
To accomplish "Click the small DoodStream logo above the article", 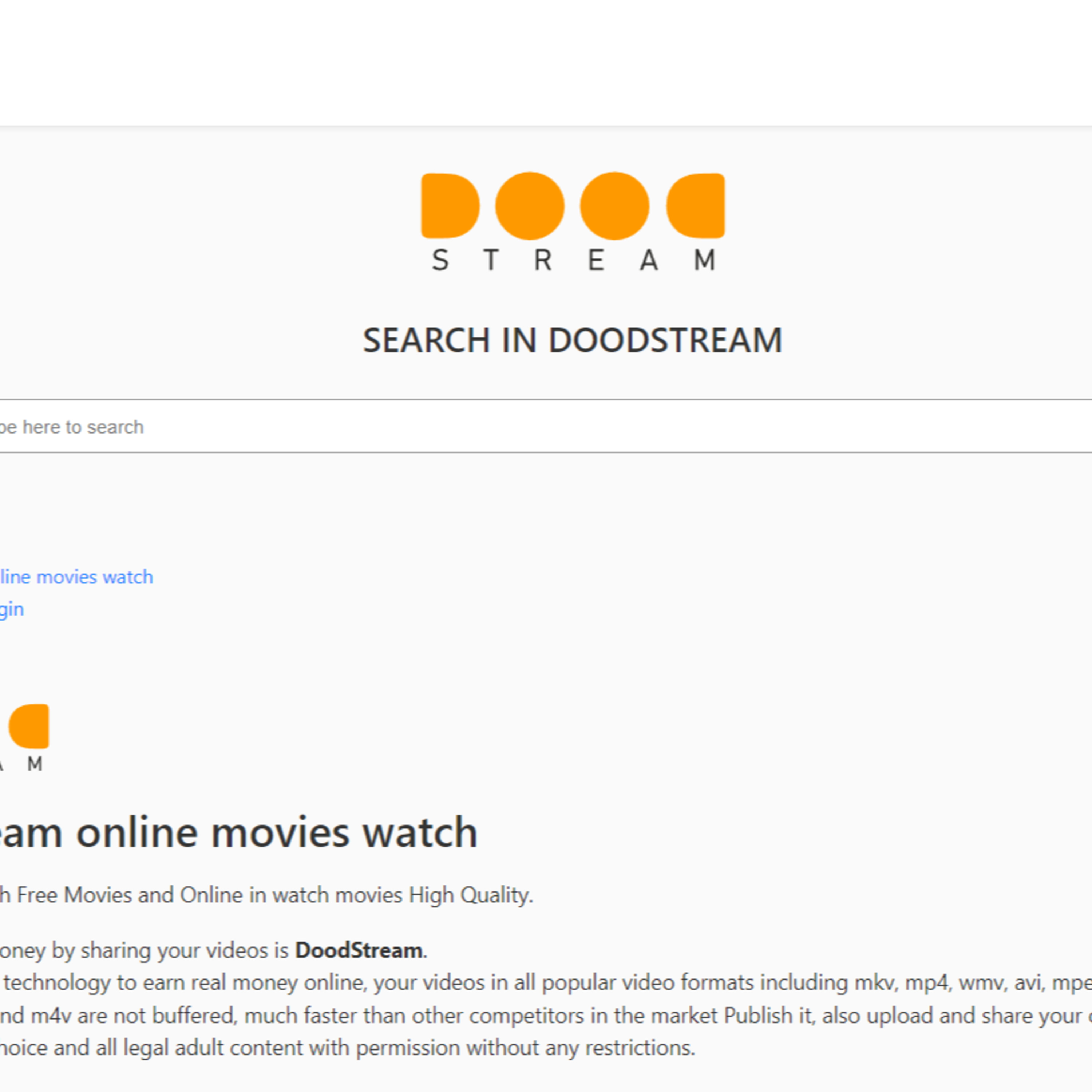I will [x=24, y=737].
